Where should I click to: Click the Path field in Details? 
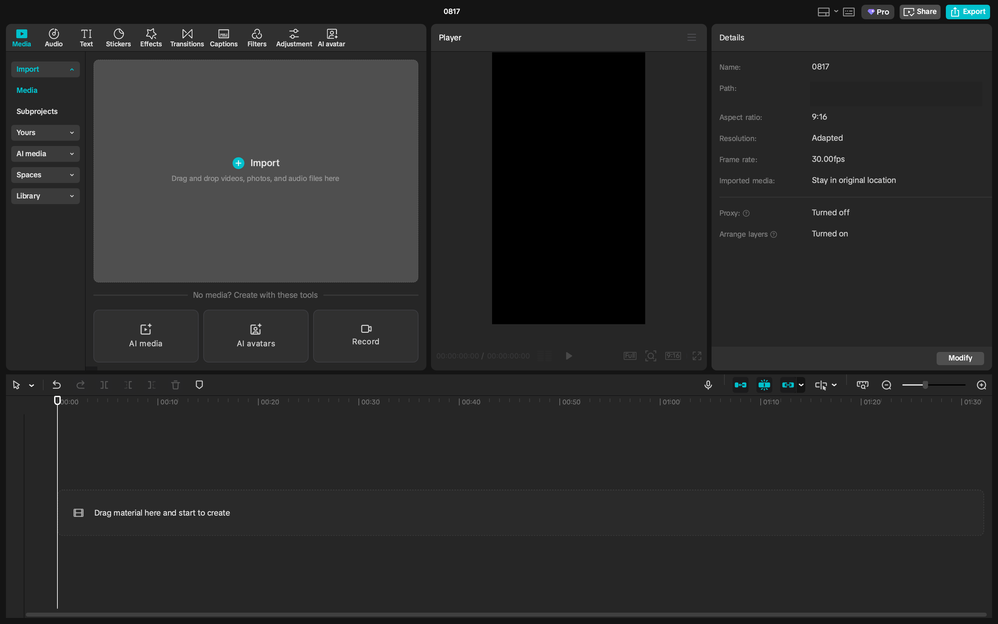coord(896,92)
